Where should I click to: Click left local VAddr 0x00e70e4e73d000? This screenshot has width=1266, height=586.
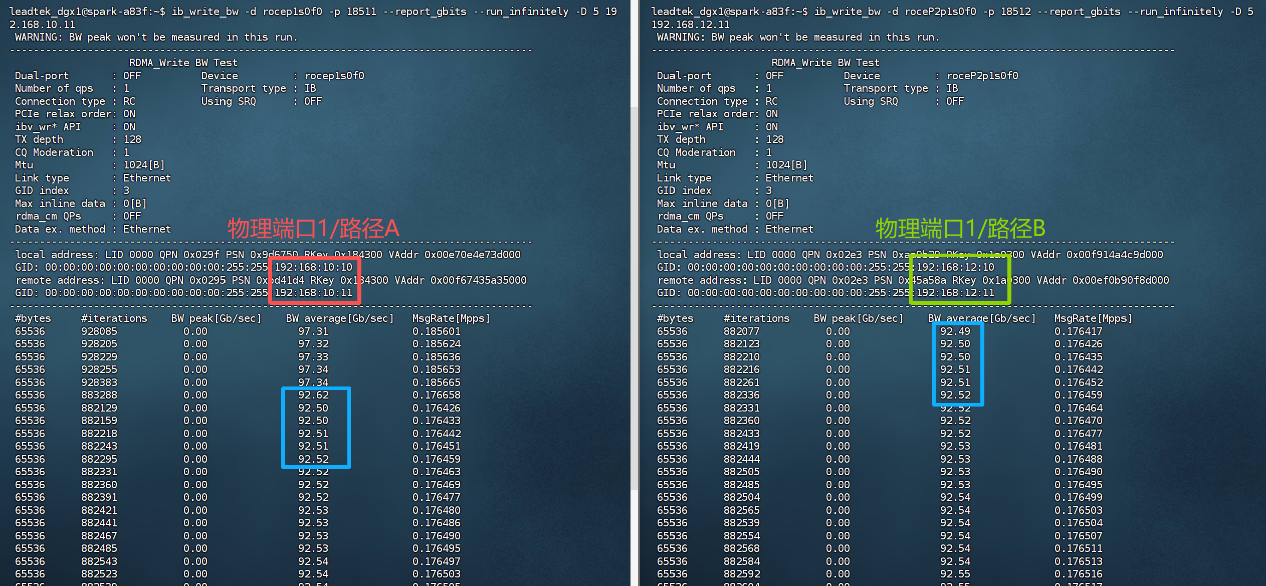[x=471, y=255]
